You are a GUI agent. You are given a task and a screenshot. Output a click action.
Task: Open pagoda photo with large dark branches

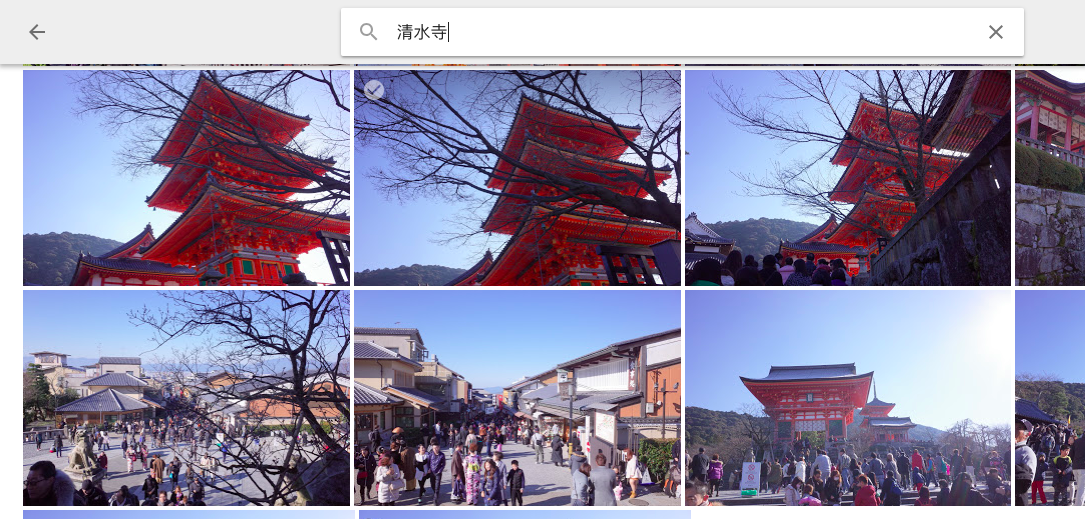(x=518, y=178)
